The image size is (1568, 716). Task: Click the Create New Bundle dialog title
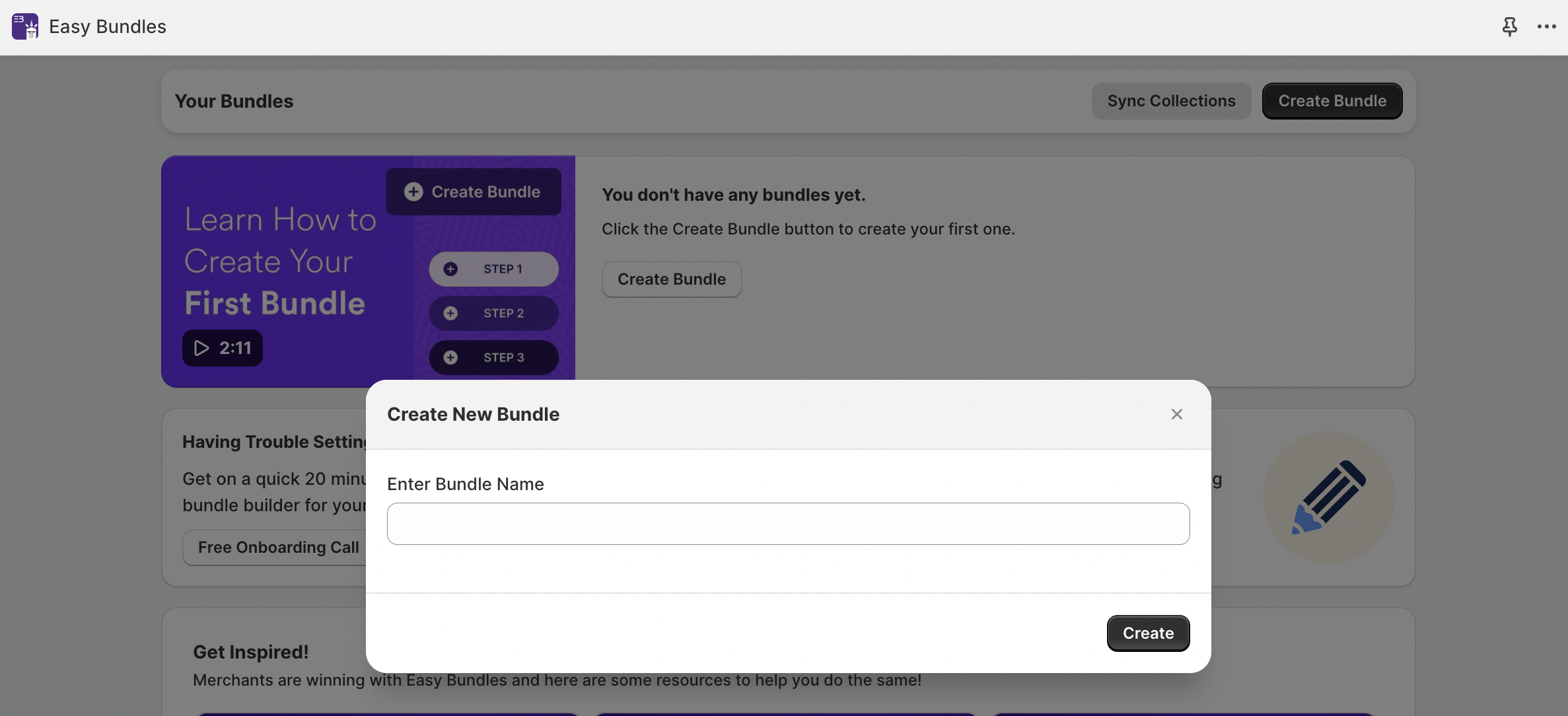473,414
